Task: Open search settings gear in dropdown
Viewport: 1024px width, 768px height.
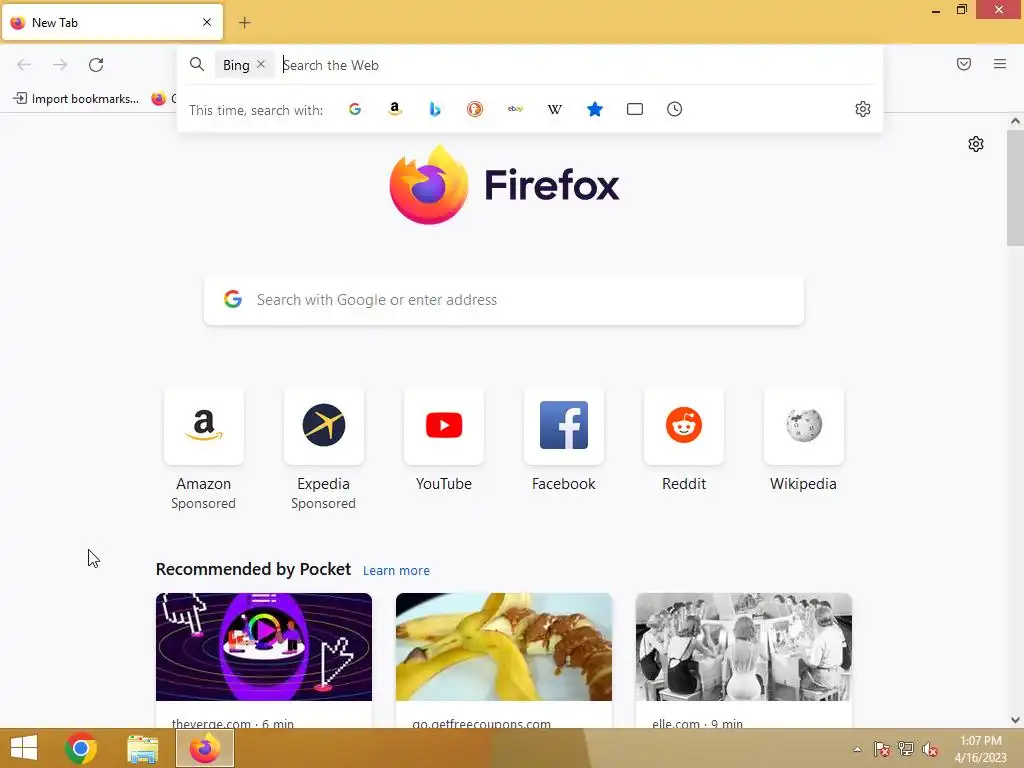Action: pyautogui.click(x=863, y=109)
